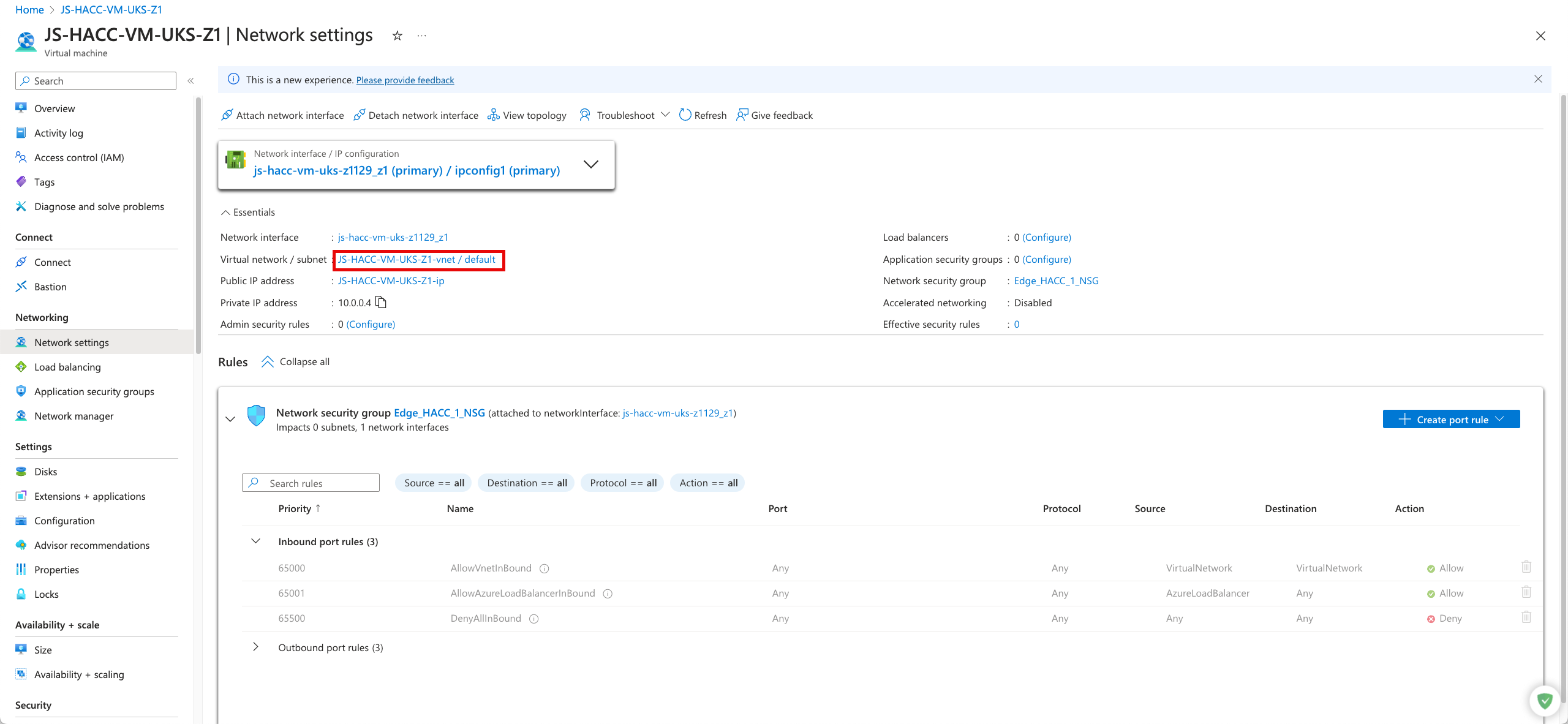The height and width of the screenshot is (724, 1568).
Task: Show info for AllowVnetInBound rule
Action: tap(544, 568)
